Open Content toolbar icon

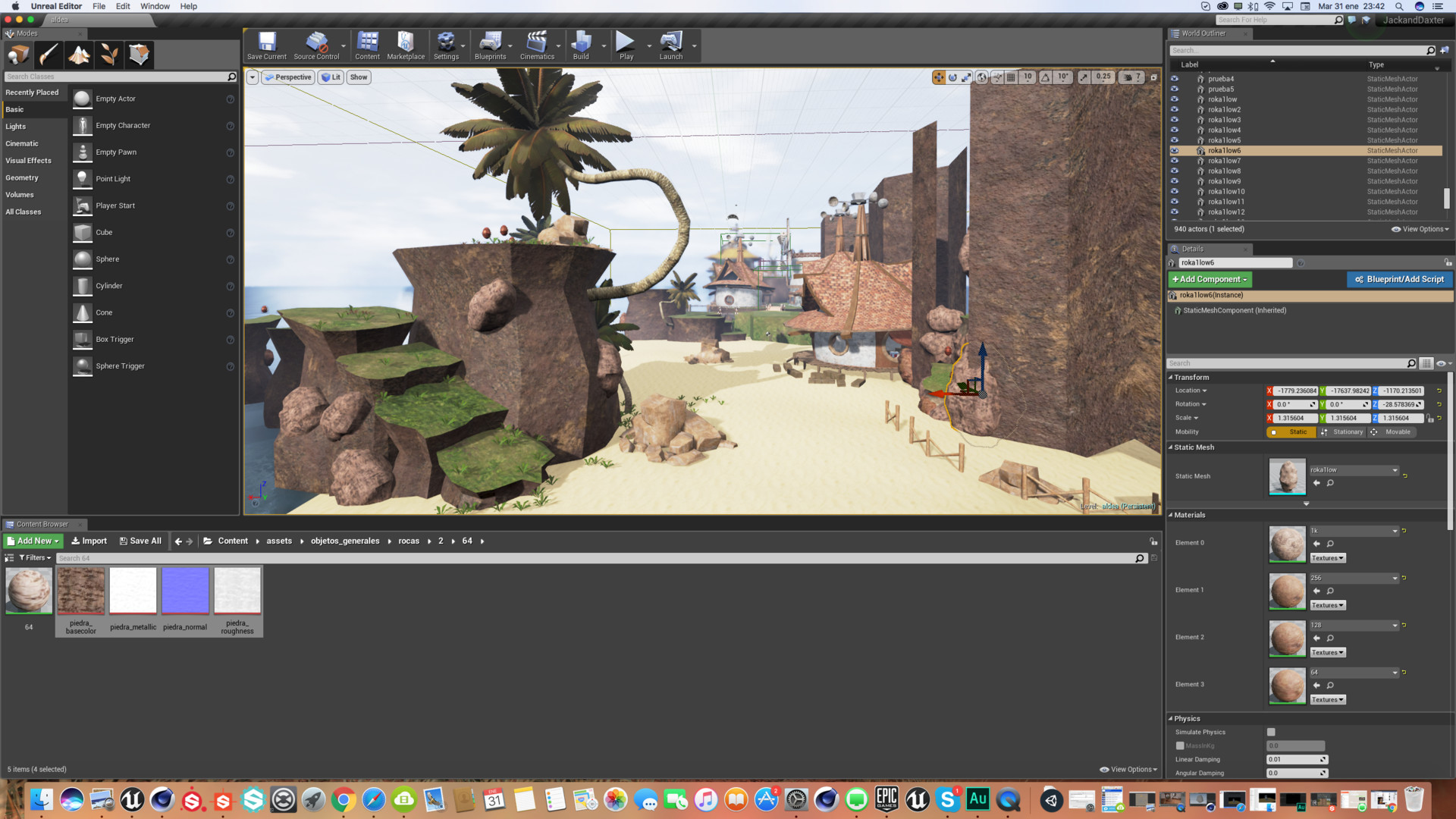tap(368, 45)
